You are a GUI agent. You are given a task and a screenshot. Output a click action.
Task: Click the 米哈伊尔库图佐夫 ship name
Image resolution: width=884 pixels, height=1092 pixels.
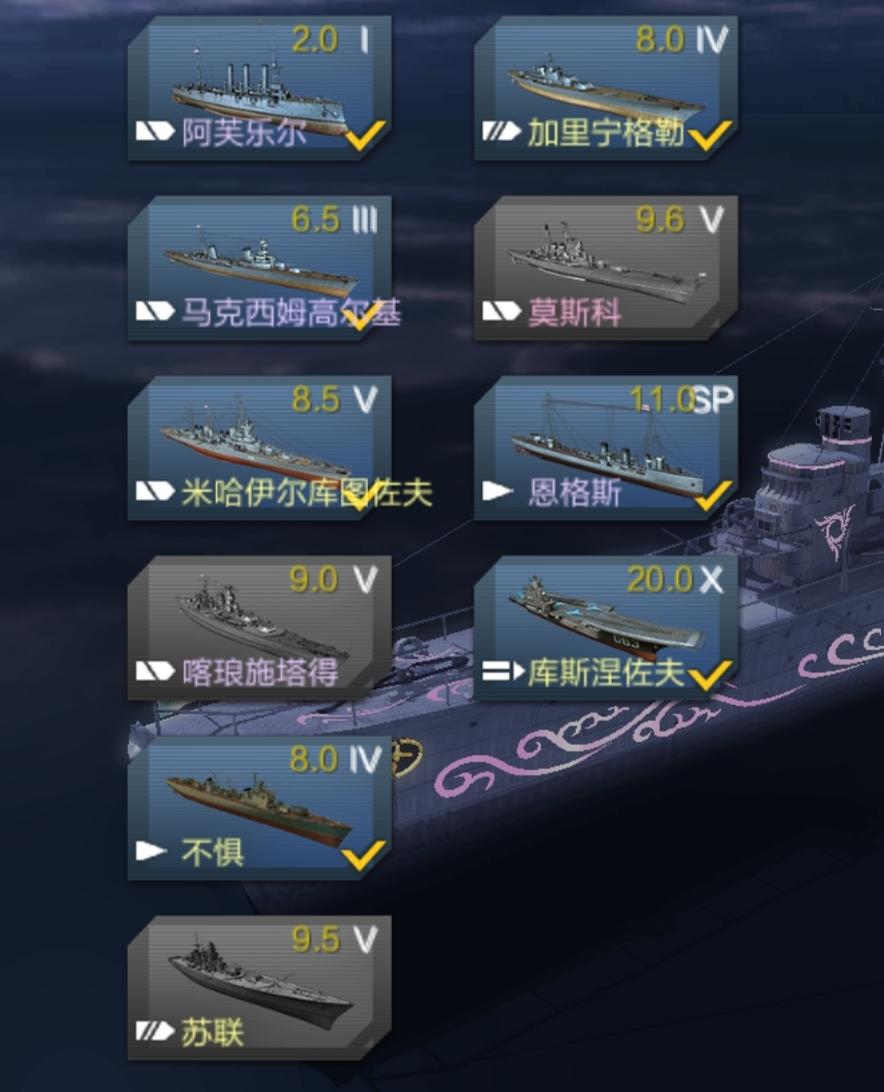307,493
